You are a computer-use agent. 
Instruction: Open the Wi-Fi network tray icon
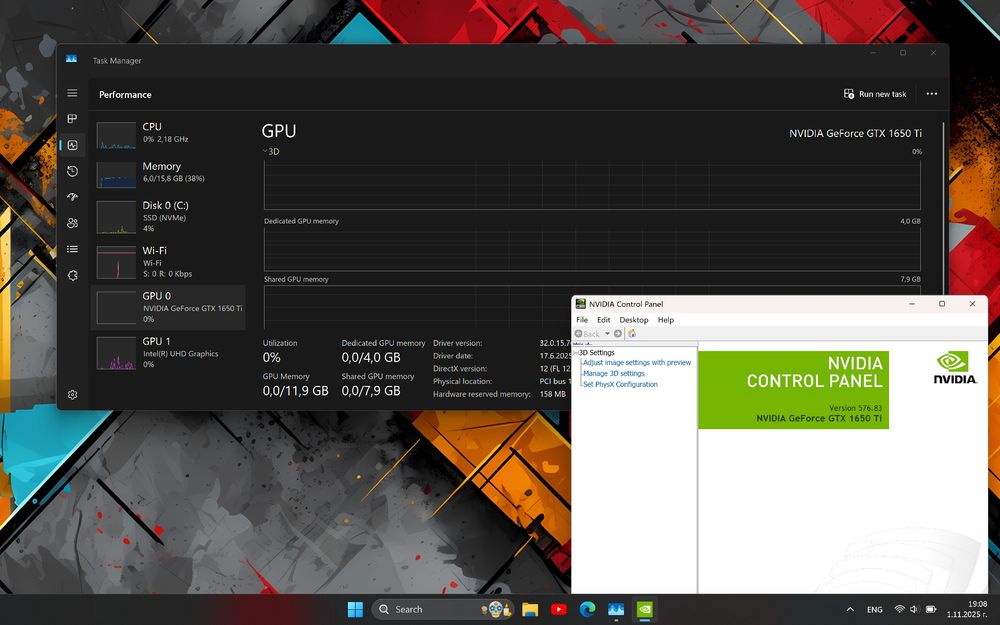click(899, 610)
